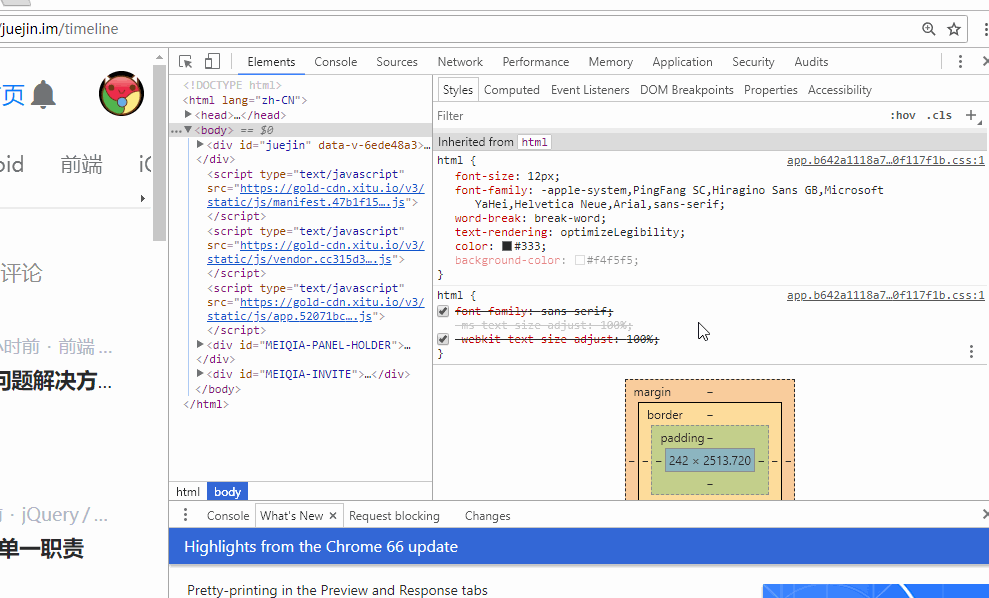989x598 pixels.
Task: Click the #333 color swatch
Action: pos(507,246)
